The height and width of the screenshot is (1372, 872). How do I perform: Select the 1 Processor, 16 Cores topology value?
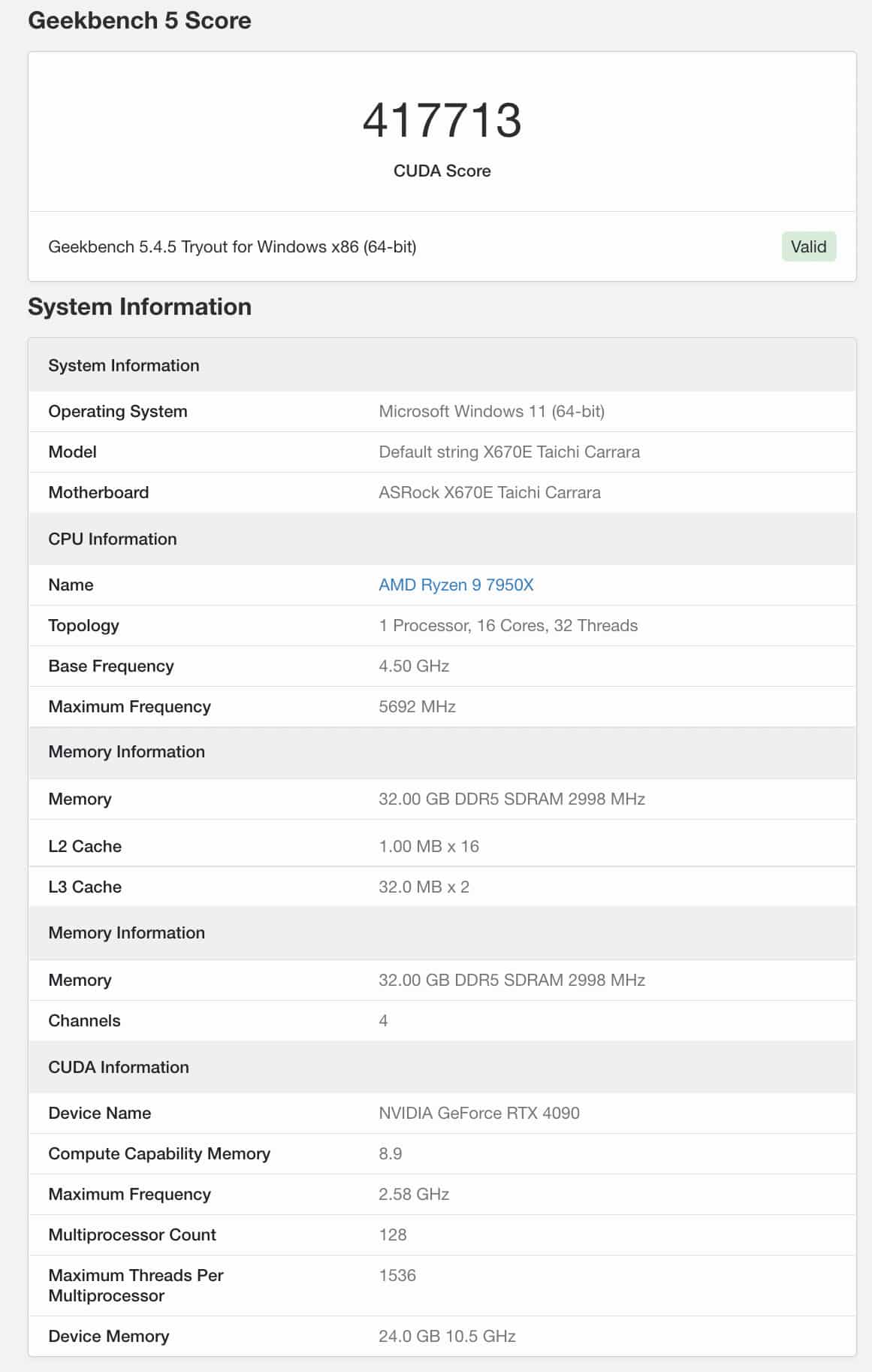(x=508, y=625)
